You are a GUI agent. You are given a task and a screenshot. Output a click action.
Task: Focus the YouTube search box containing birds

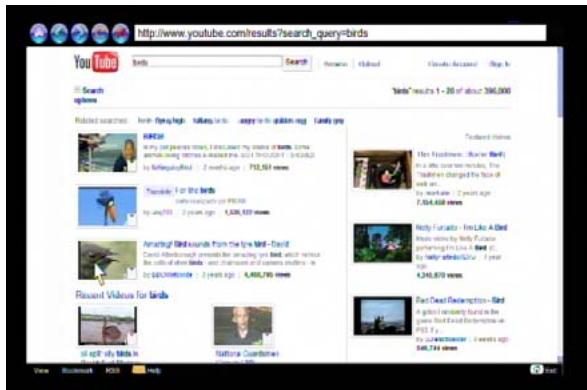[x=206, y=62]
